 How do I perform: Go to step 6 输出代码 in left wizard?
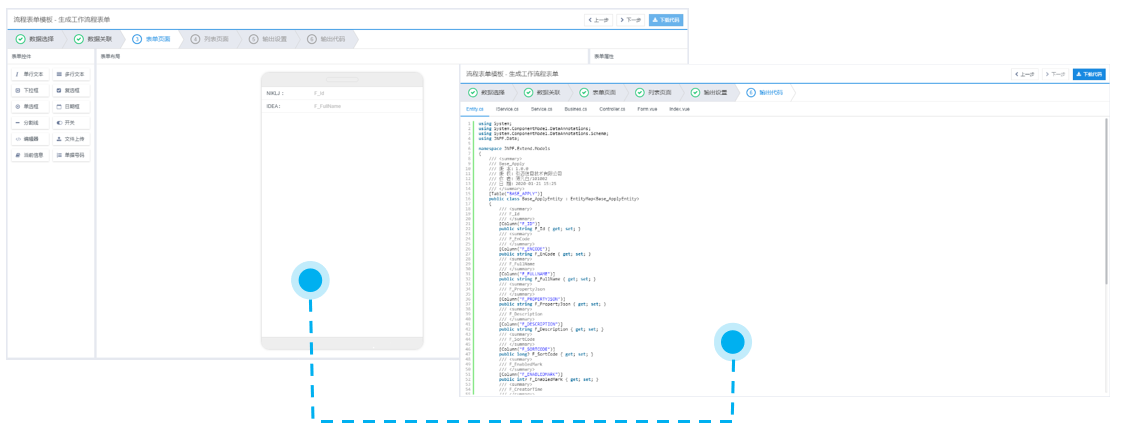pos(327,39)
